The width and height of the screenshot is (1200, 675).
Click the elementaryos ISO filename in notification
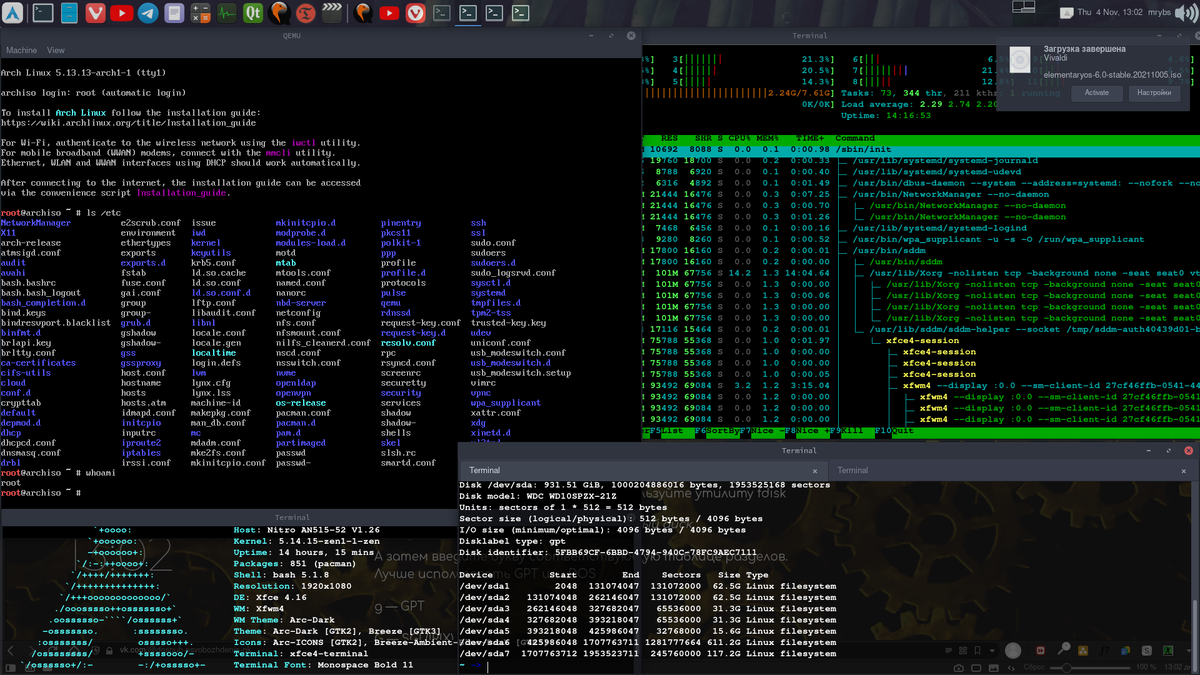pyautogui.click(x=1112, y=75)
